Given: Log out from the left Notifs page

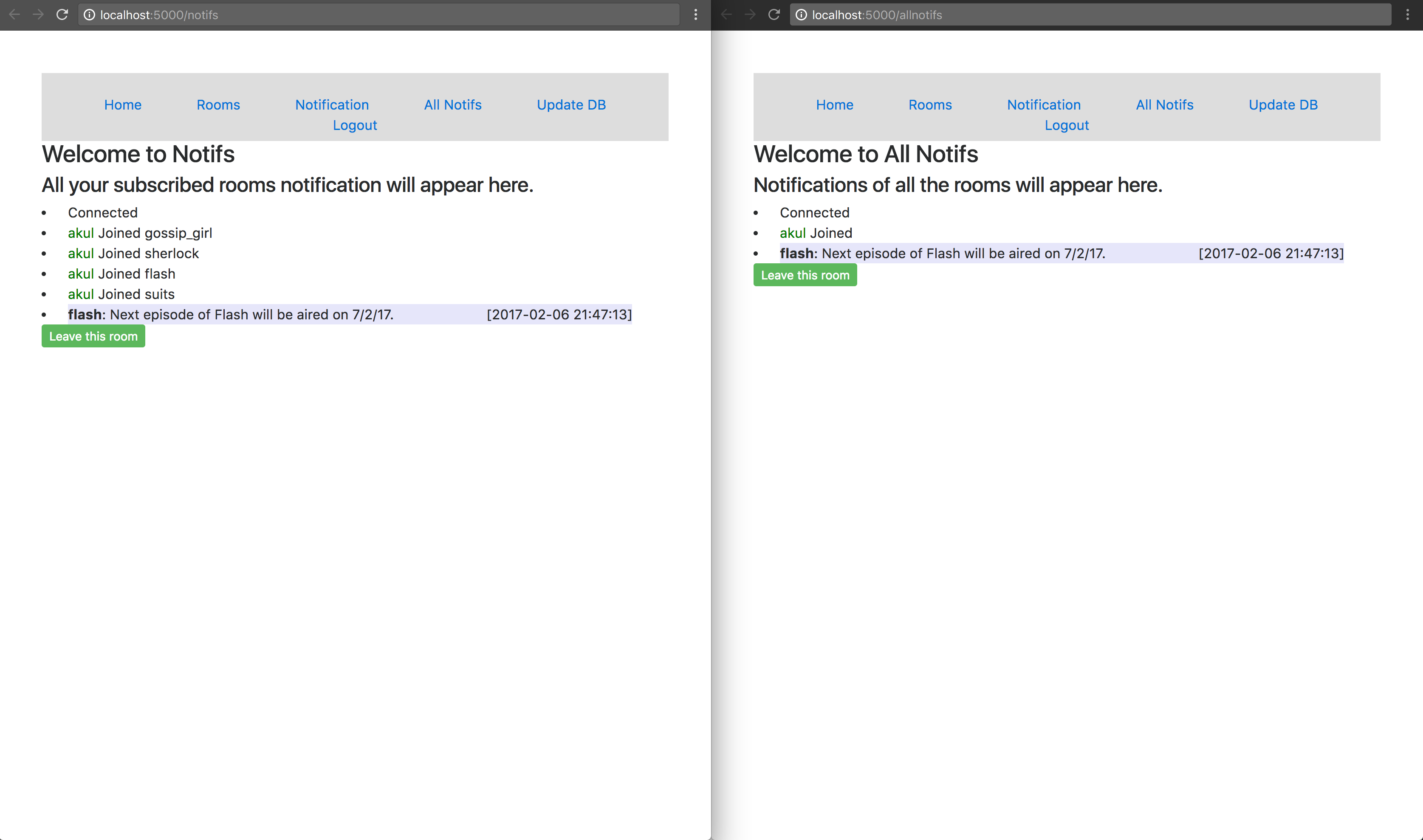Looking at the screenshot, I should click(x=354, y=125).
